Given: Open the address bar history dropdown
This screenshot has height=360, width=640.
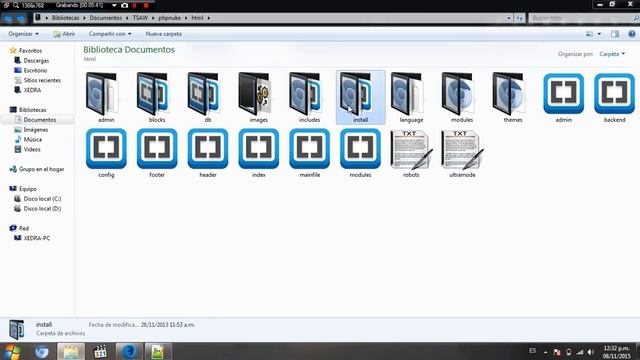Looking at the screenshot, I should coord(509,18).
